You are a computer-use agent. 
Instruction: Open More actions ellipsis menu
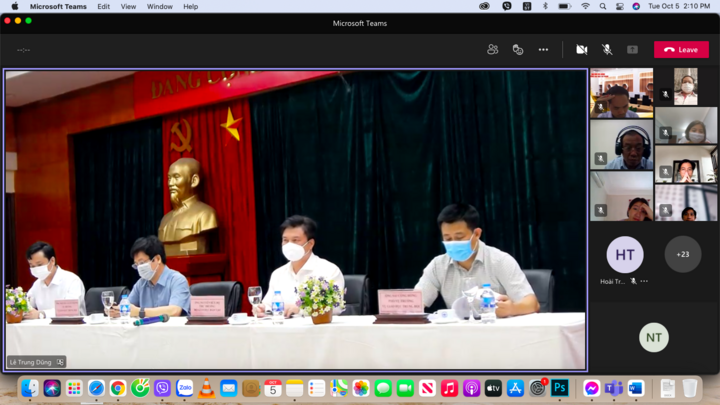pos(543,50)
